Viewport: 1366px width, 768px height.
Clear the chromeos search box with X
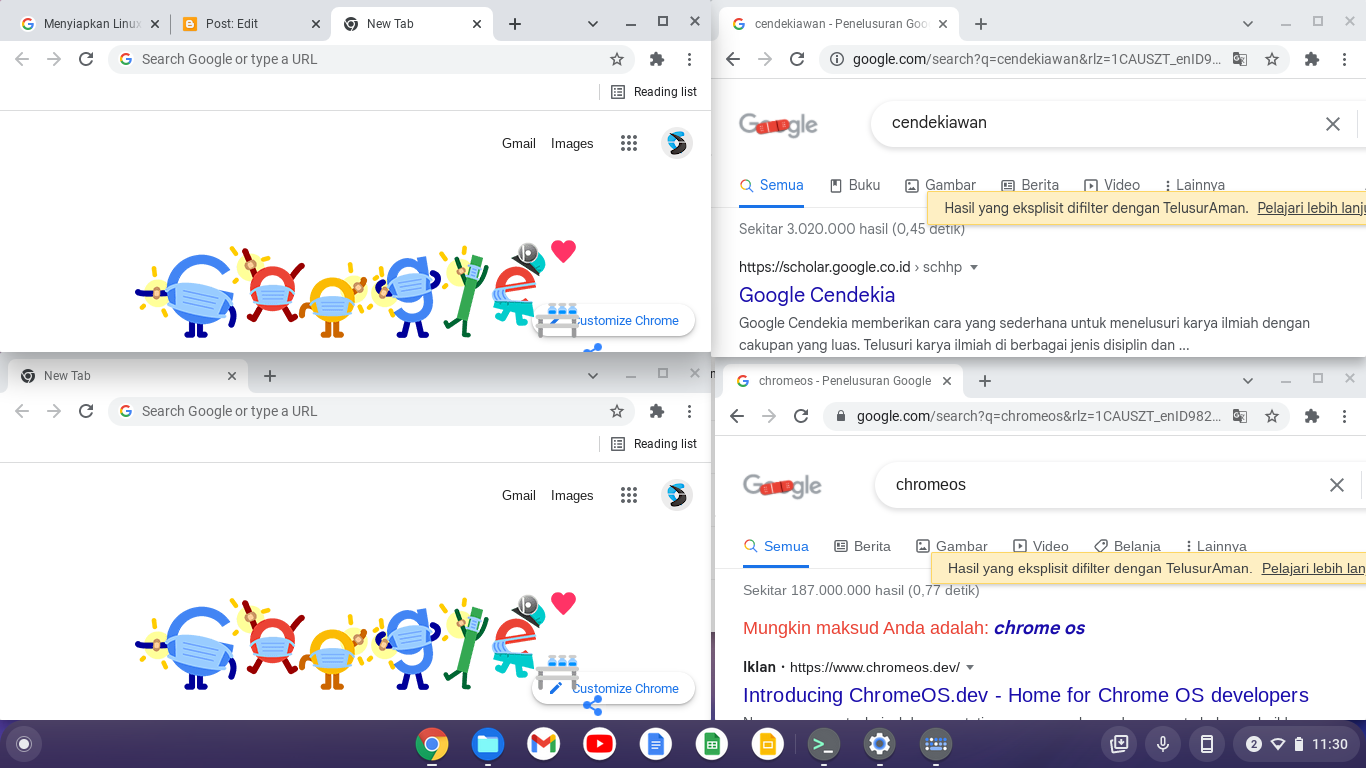1337,485
